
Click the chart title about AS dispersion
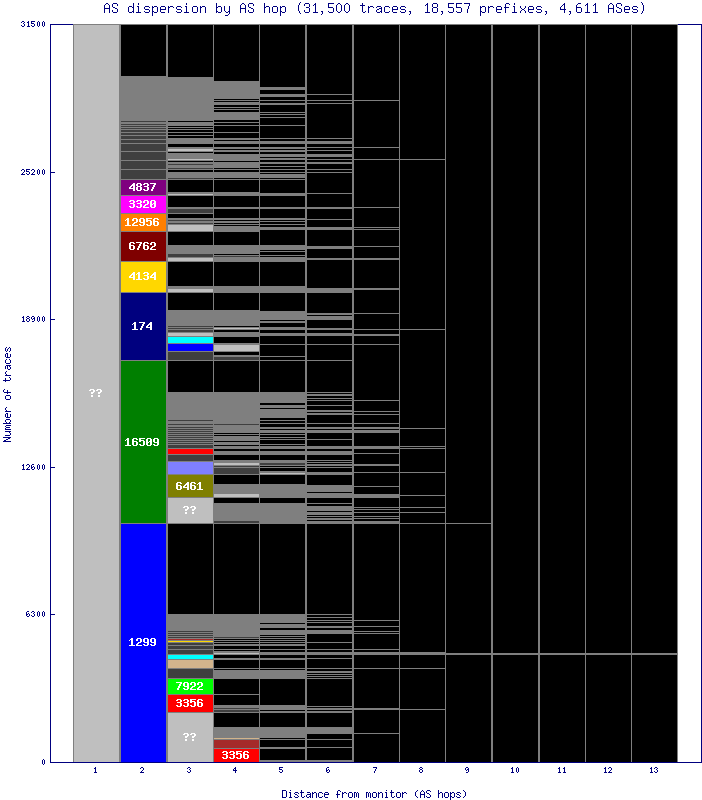[x=374, y=8]
